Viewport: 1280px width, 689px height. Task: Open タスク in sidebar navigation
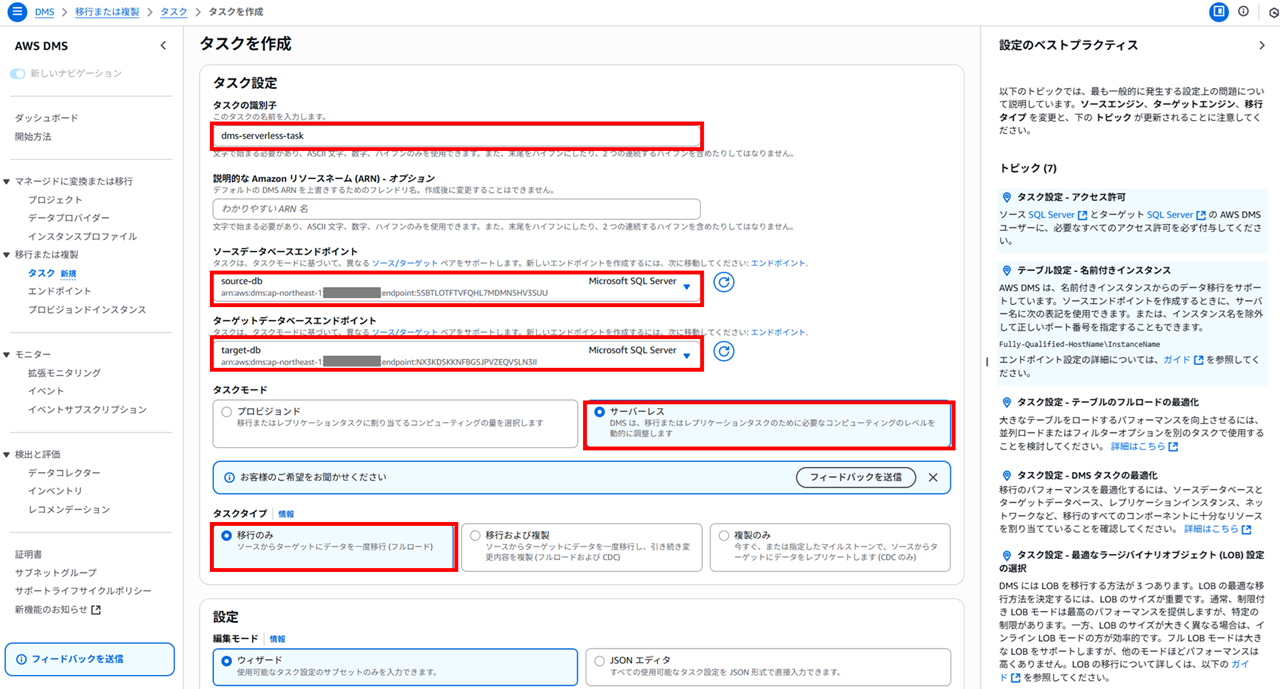pyautogui.click(x=41, y=273)
